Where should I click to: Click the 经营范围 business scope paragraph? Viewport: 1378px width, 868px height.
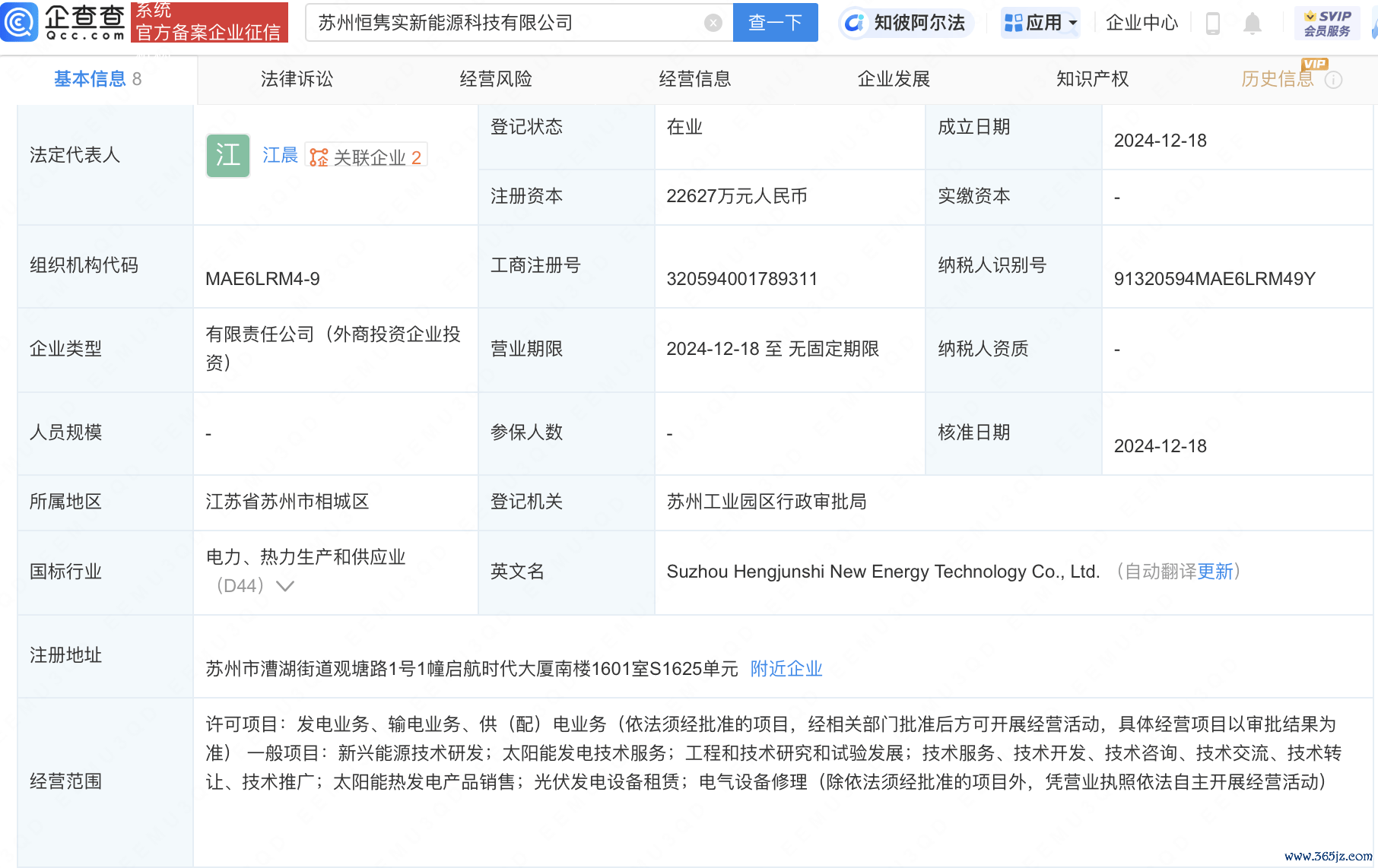773,753
